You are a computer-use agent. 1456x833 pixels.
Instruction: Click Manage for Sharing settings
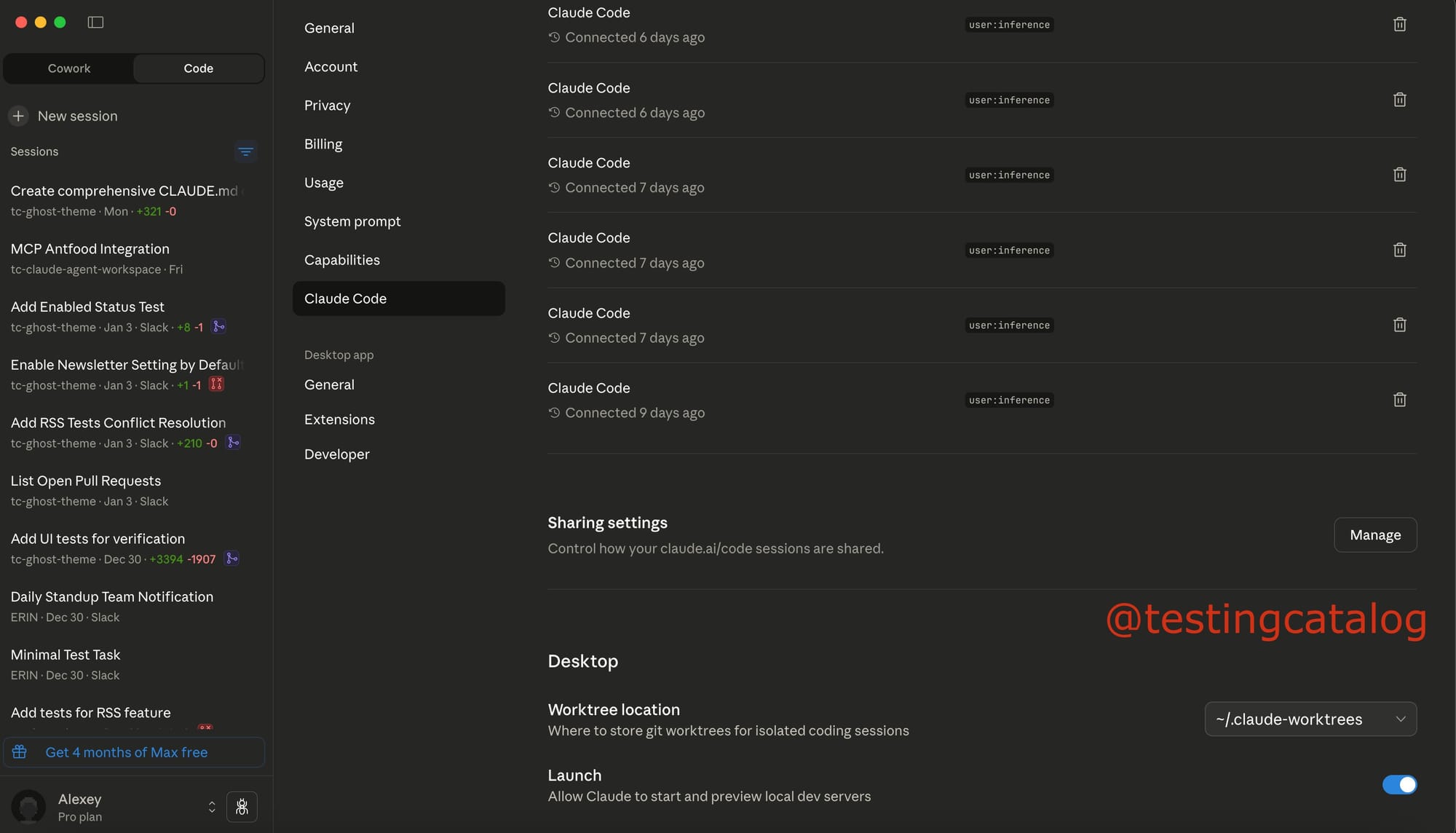[x=1374, y=535]
